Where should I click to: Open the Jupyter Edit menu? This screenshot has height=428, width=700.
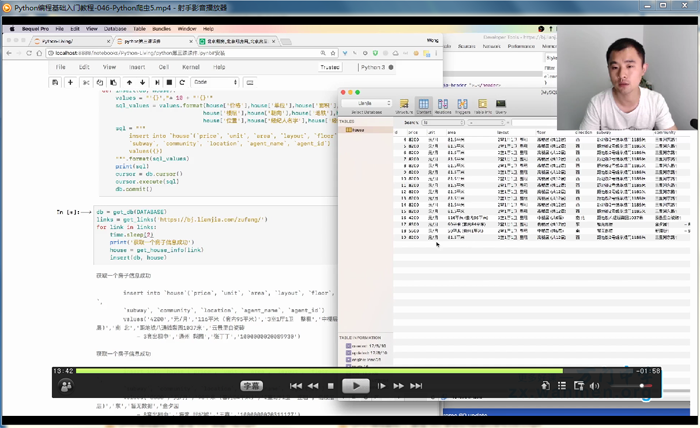(x=84, y=67)
